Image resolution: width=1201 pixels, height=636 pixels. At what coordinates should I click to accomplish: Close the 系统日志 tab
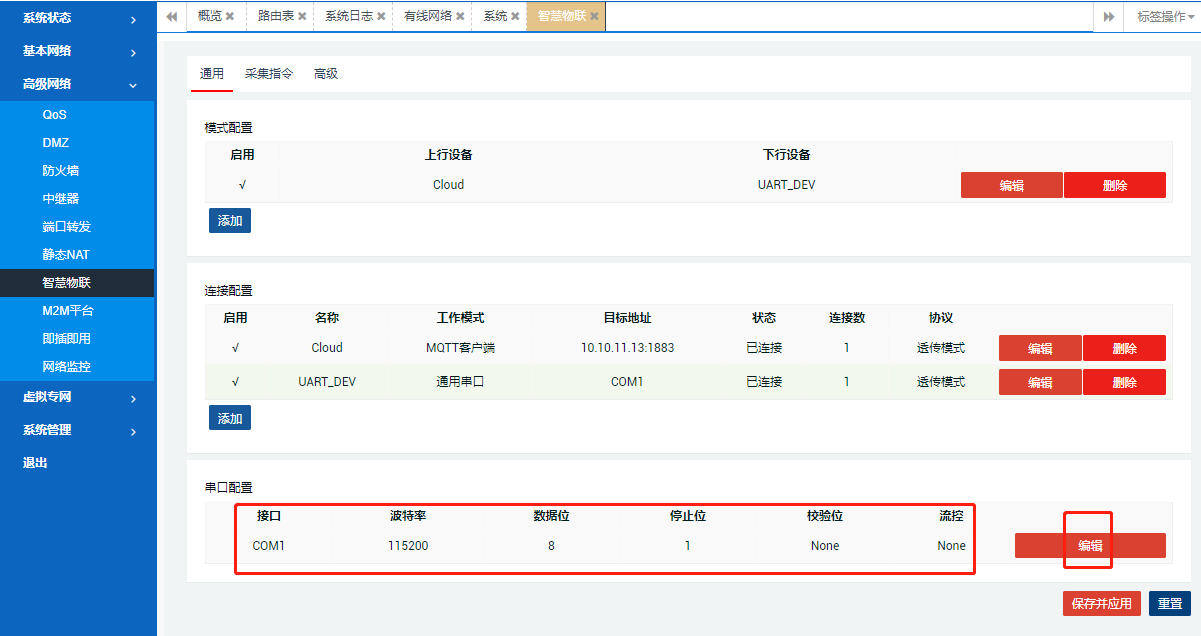pos(379,16)
